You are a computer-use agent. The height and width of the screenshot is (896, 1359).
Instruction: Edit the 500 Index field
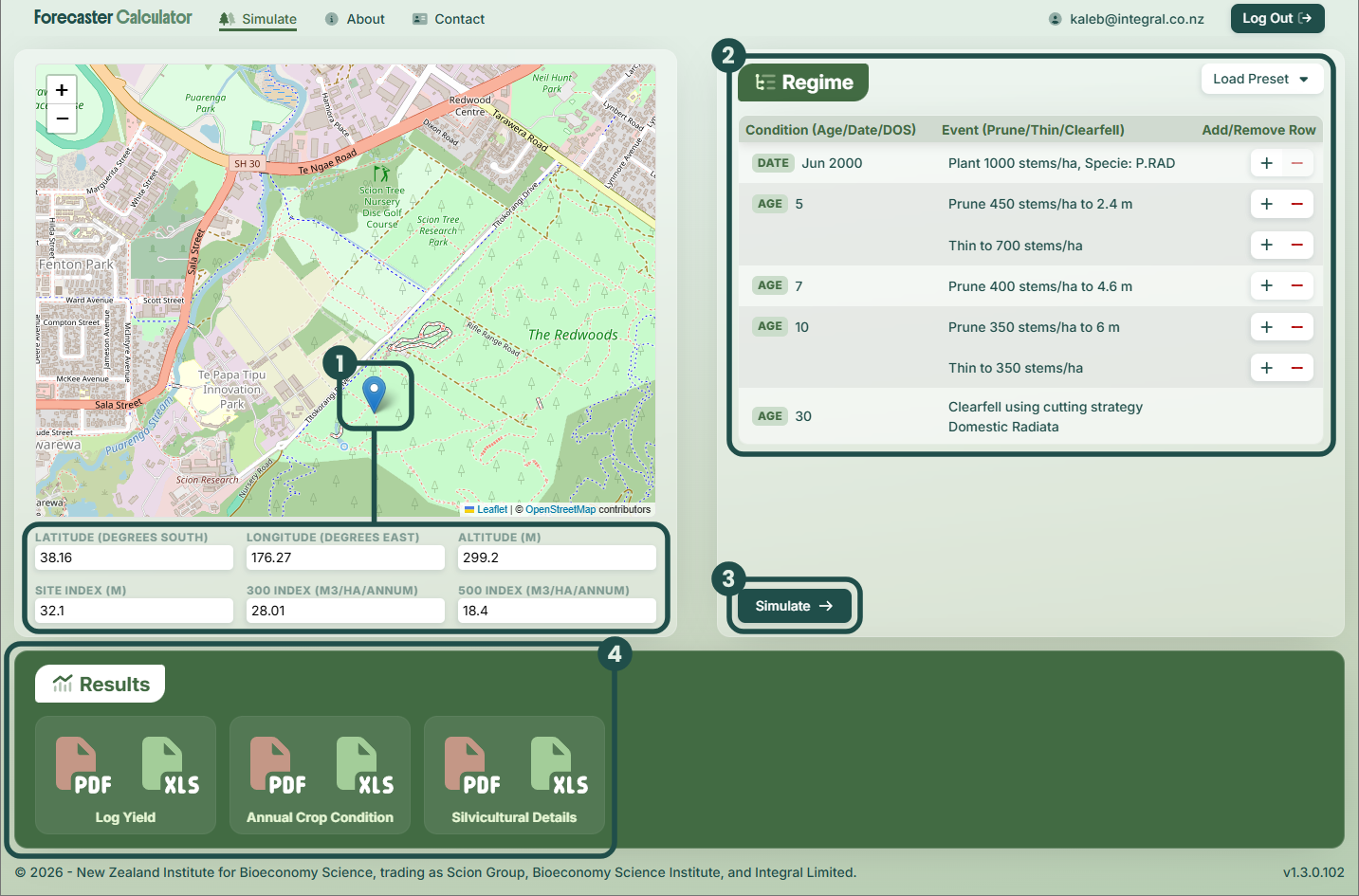[557, 611]
